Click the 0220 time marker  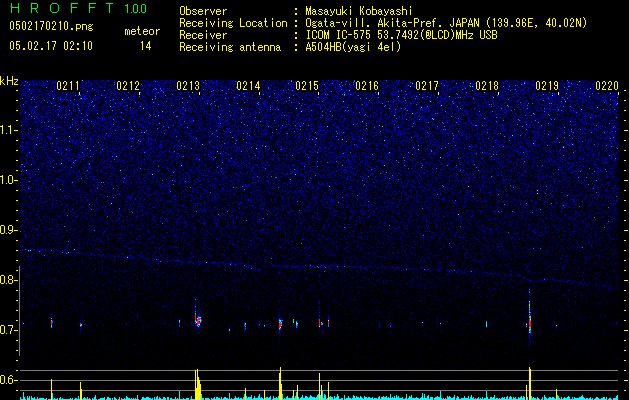607,86
